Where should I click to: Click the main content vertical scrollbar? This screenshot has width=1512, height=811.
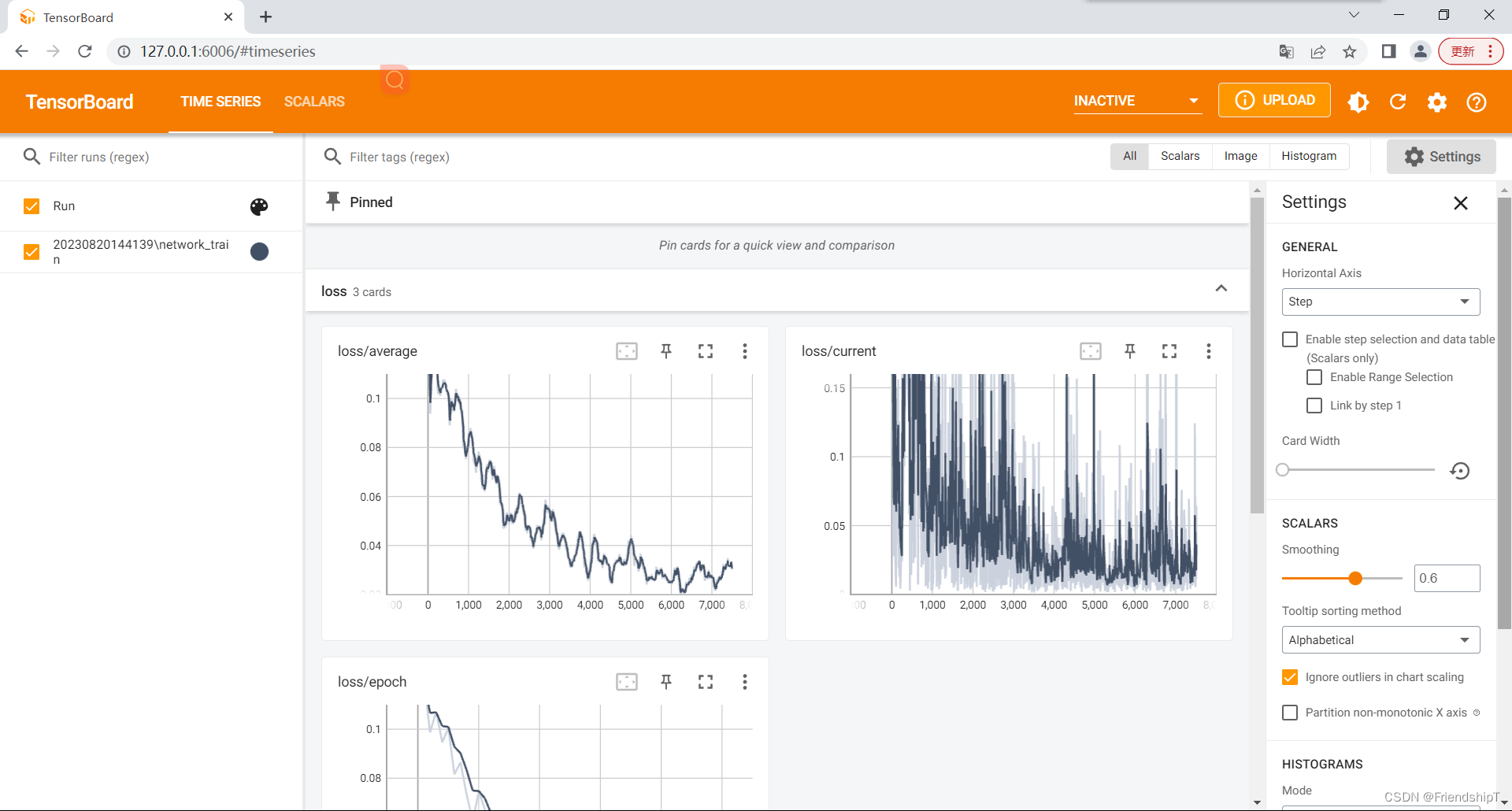click(1257, 354)
